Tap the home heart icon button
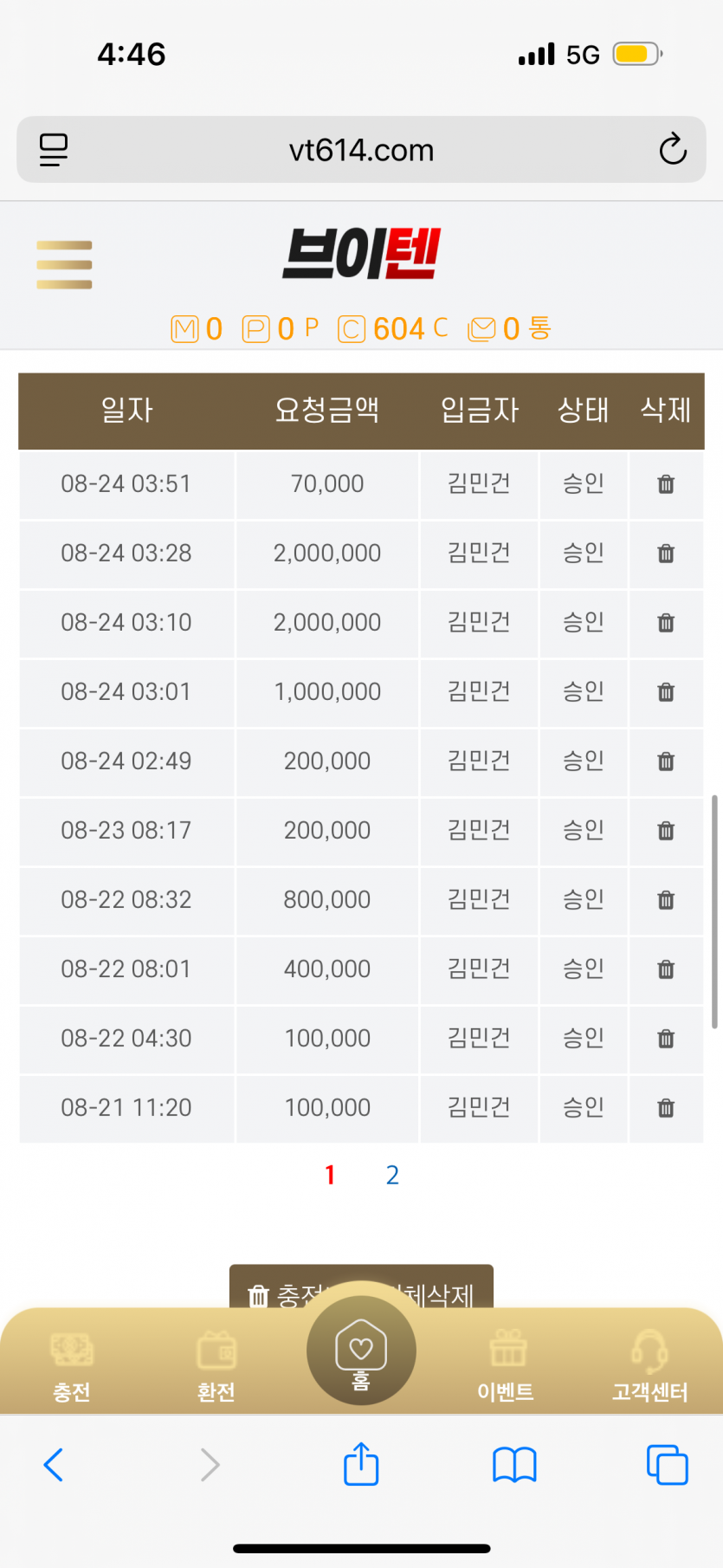The image size is (723, 1568). point(361,1351)
